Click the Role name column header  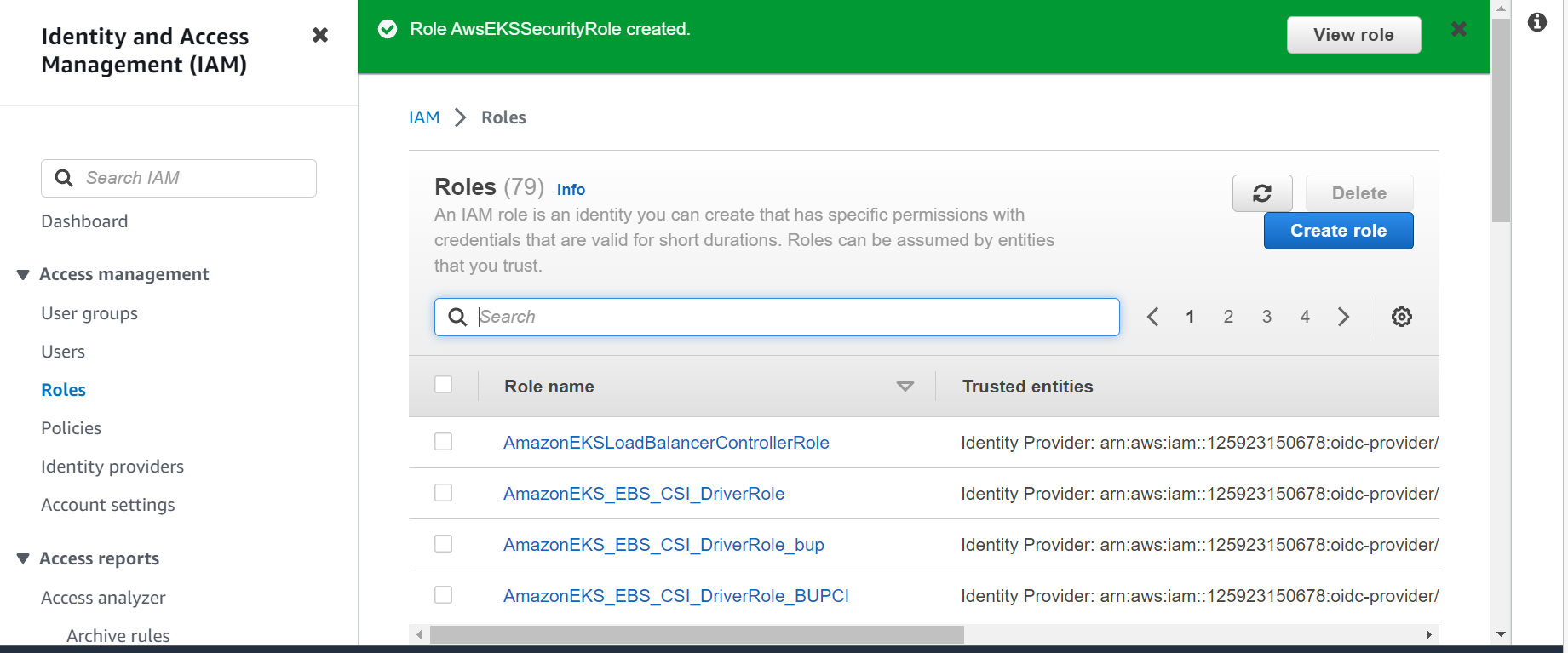tap(549, 387)
